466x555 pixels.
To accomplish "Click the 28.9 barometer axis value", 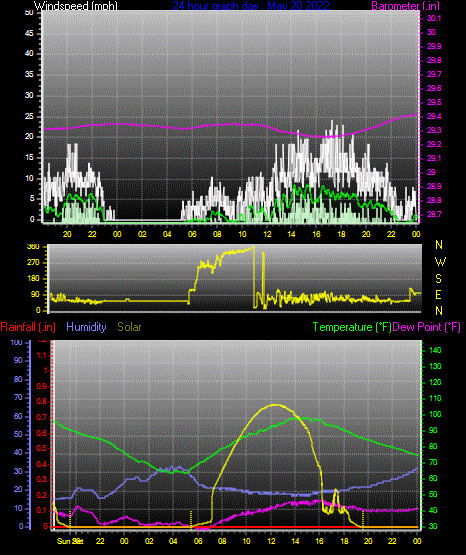I will point(434,186).
